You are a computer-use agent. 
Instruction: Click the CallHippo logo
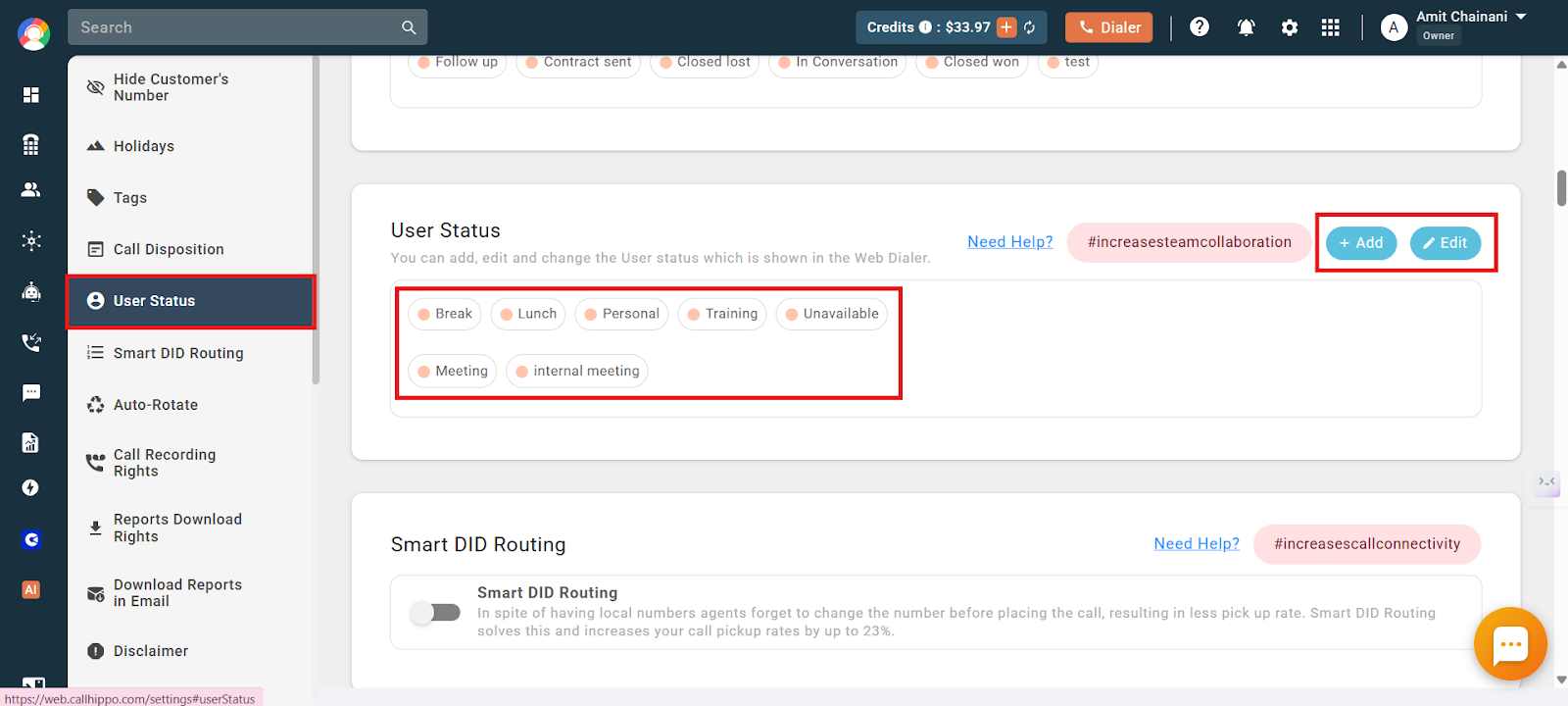pyautogui.click(x=33, y=34)
